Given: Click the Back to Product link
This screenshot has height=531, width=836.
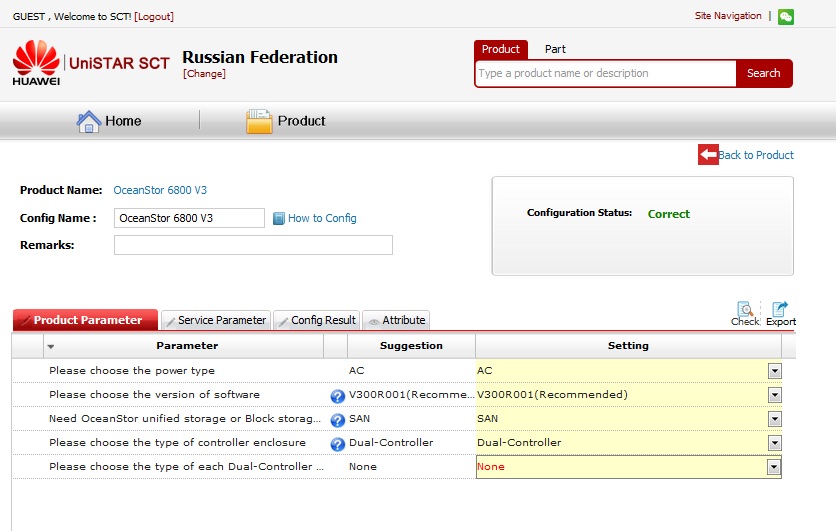Looking at the screenshot, I should point(756,155).
